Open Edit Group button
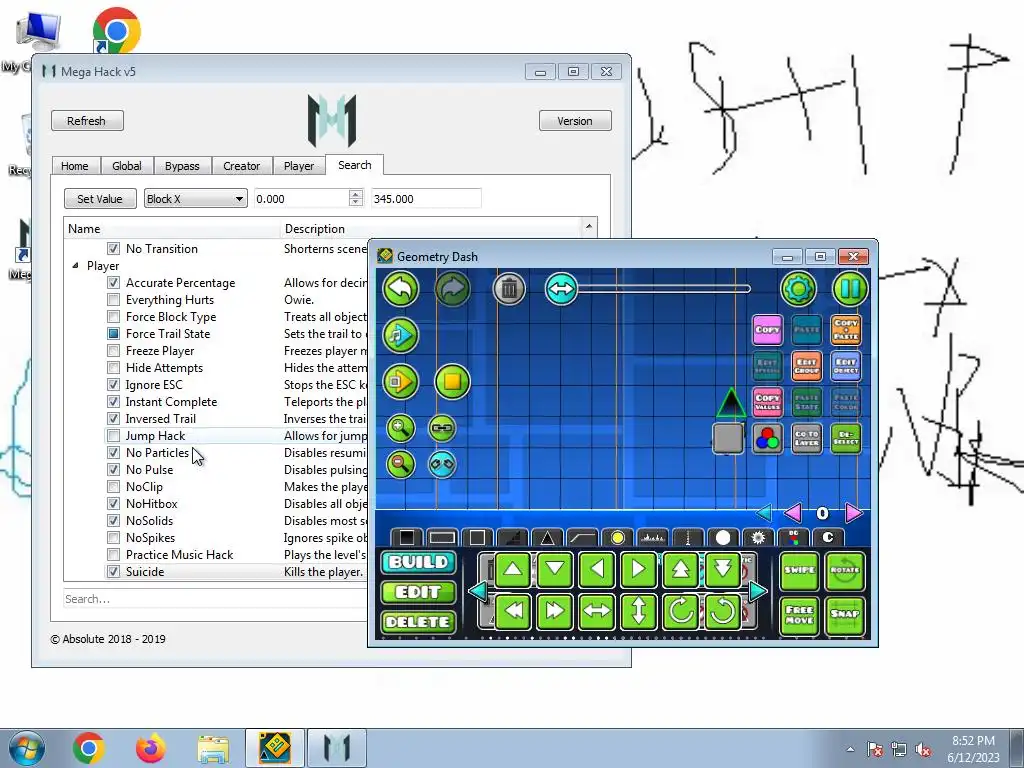This screenshot has width=1024, height=768. pos(807,366)
